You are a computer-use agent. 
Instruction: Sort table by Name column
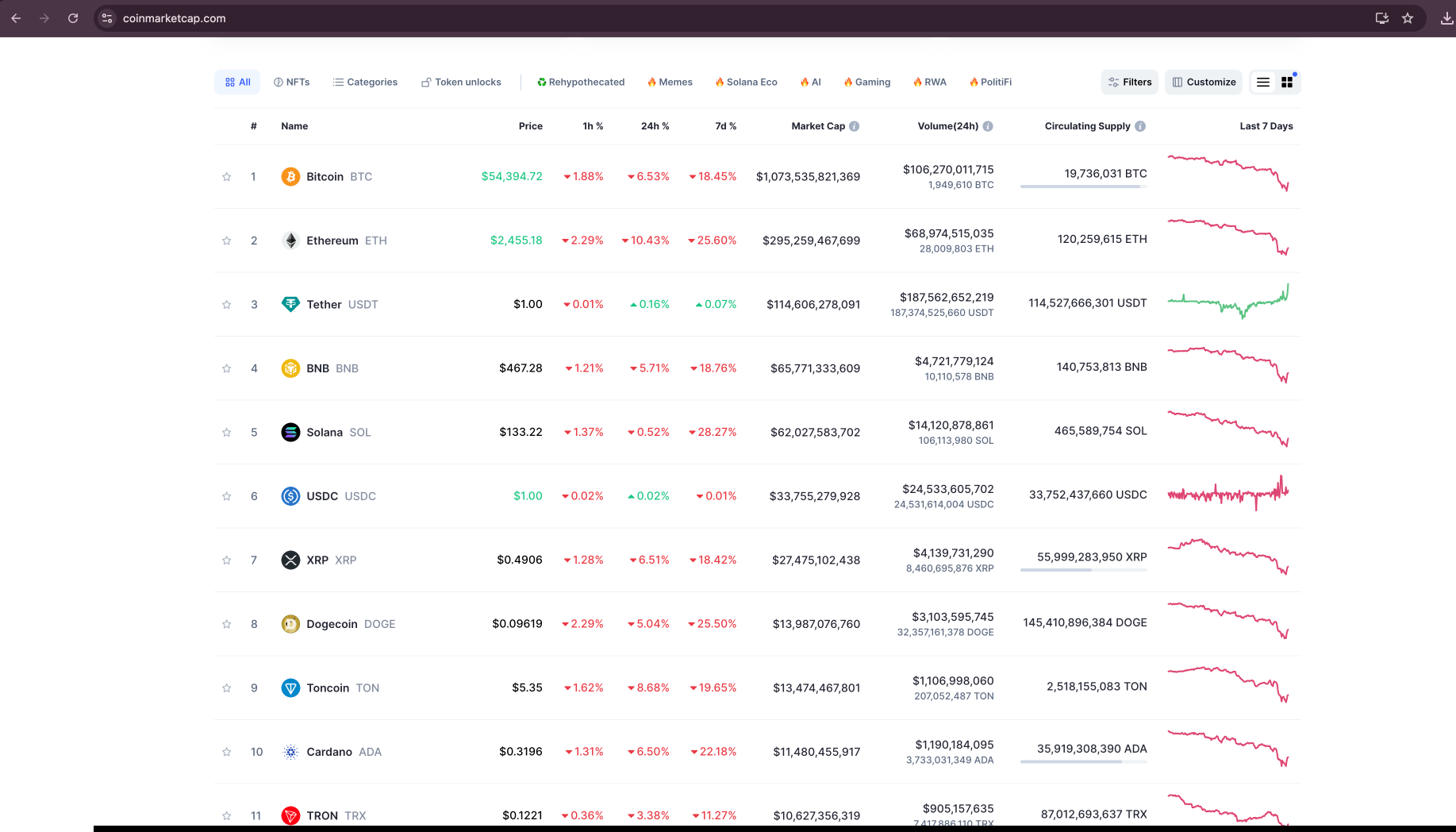click(x=294, y=126)
